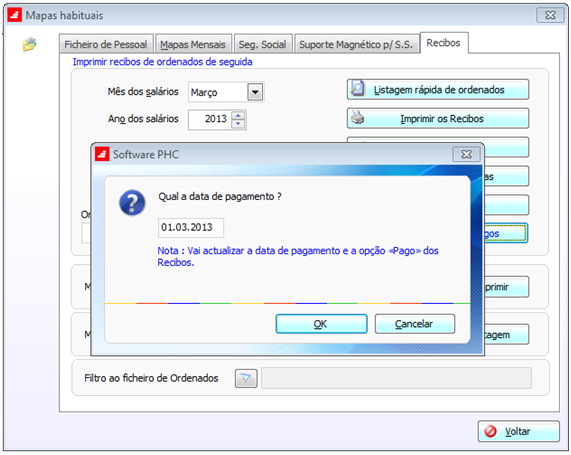
Task: Click the PHC logo in the Mapas habituais title bar
Action: [x=15, y=15]
